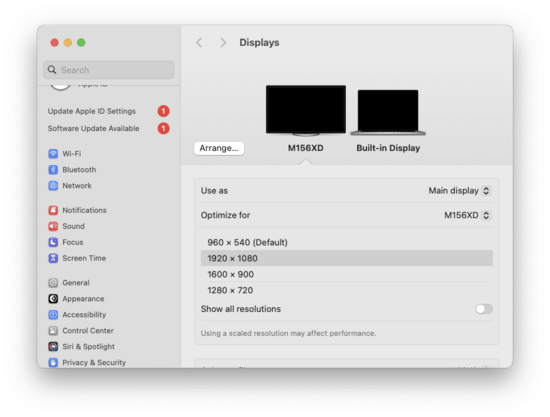Select the Bluetooth icon in sidebar
Viewport: 550px width, 417px height.
click(53, 170)
